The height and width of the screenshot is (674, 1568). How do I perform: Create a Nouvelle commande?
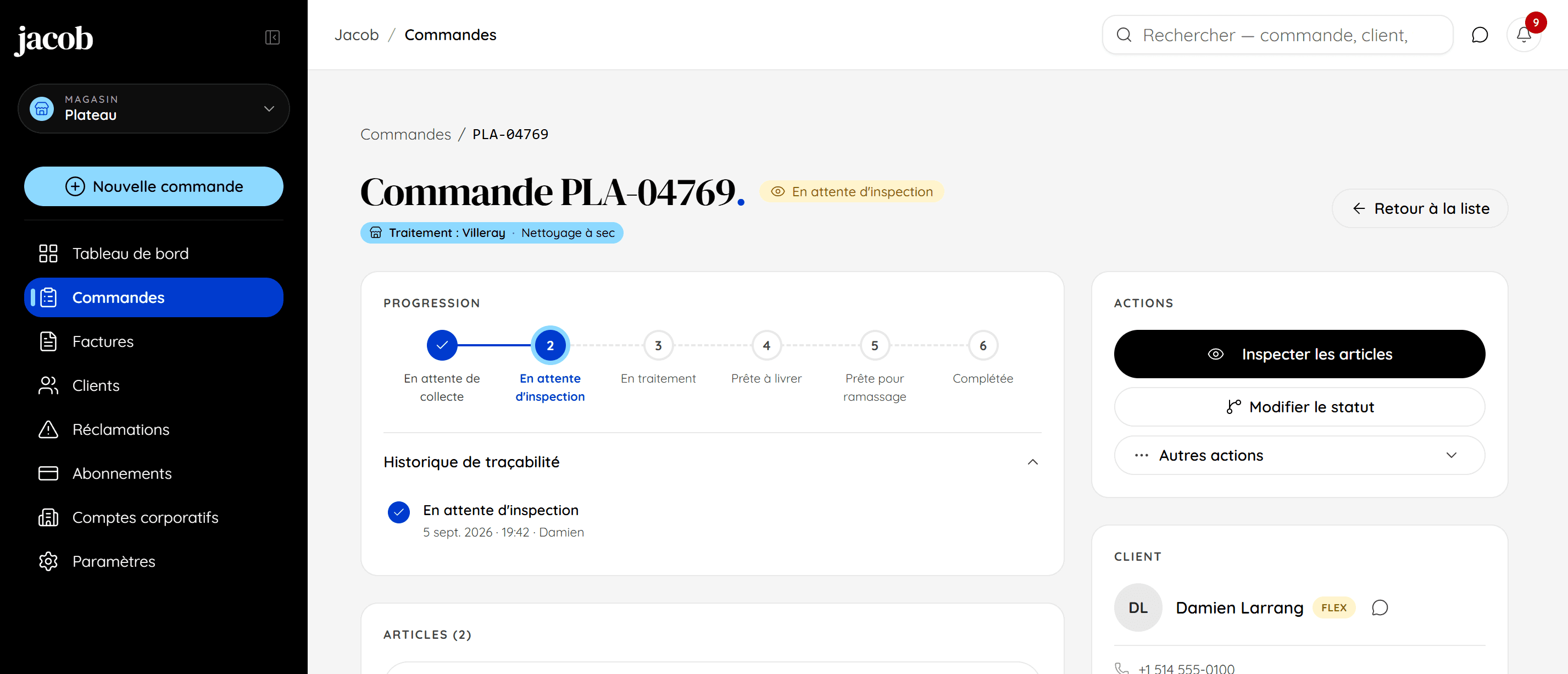pos(153,186)
